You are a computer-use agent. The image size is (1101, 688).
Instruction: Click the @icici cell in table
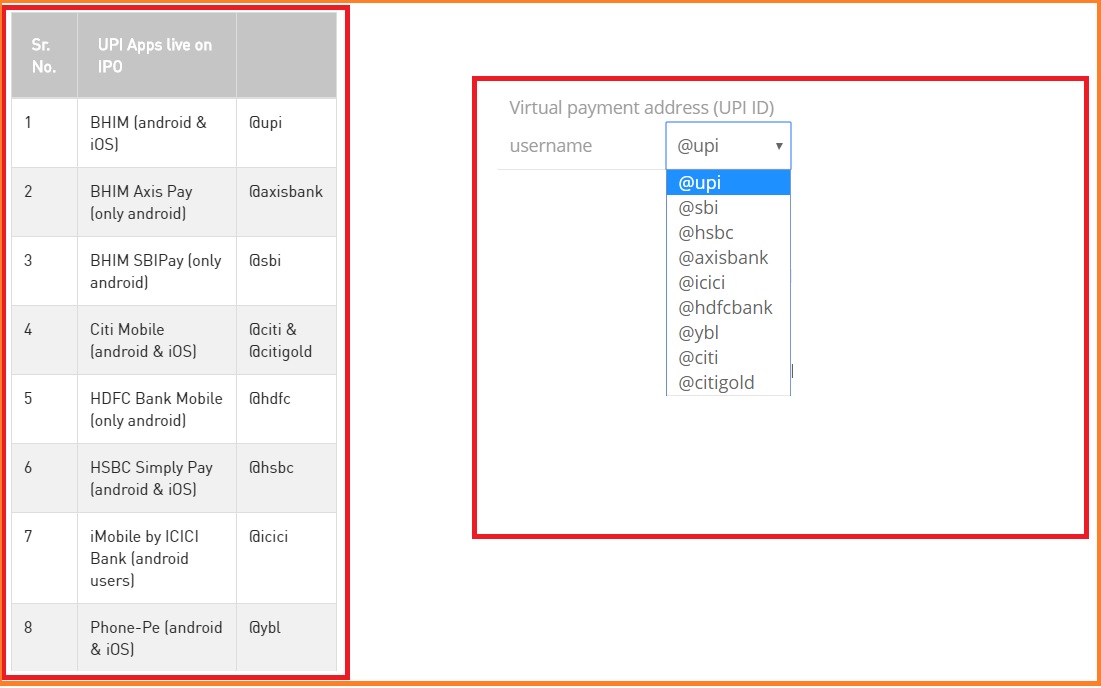(286, 558)
